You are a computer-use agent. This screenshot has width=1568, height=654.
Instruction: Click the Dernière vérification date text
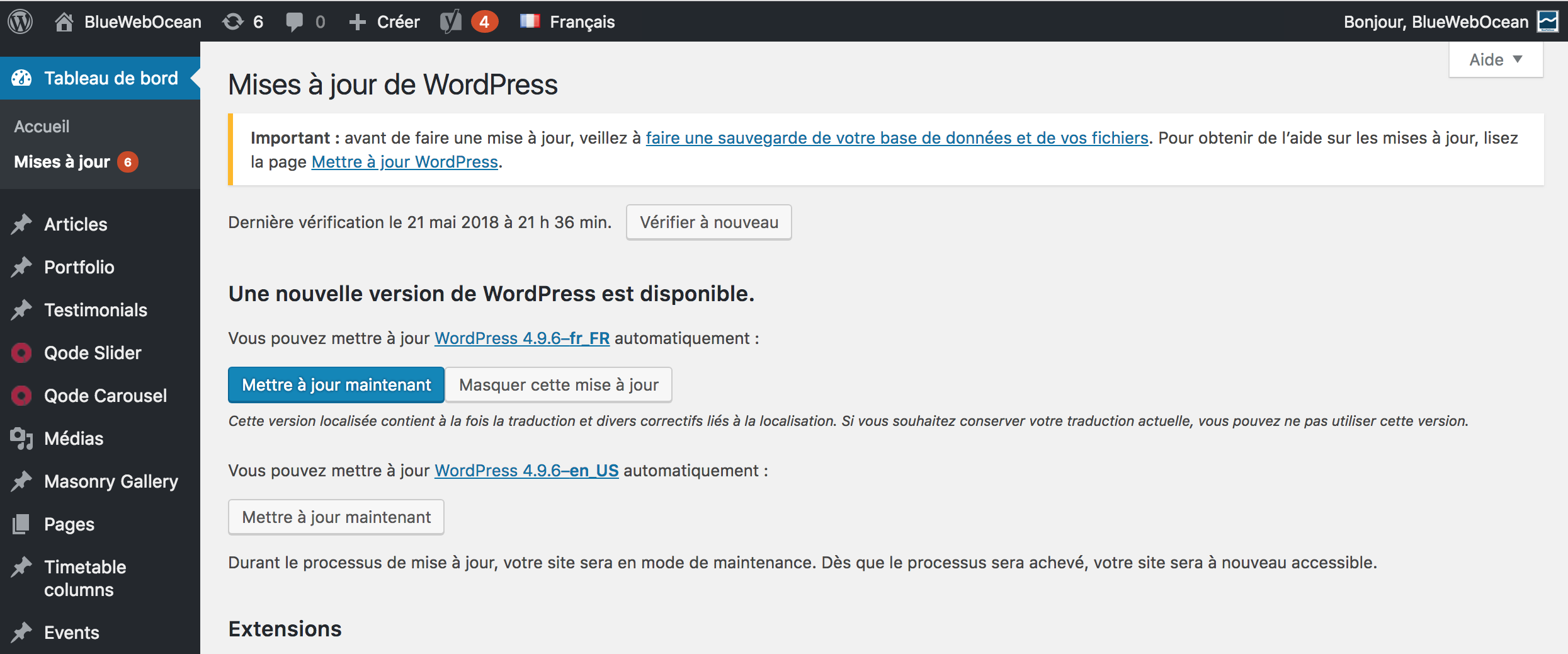(x=420, y=222)
